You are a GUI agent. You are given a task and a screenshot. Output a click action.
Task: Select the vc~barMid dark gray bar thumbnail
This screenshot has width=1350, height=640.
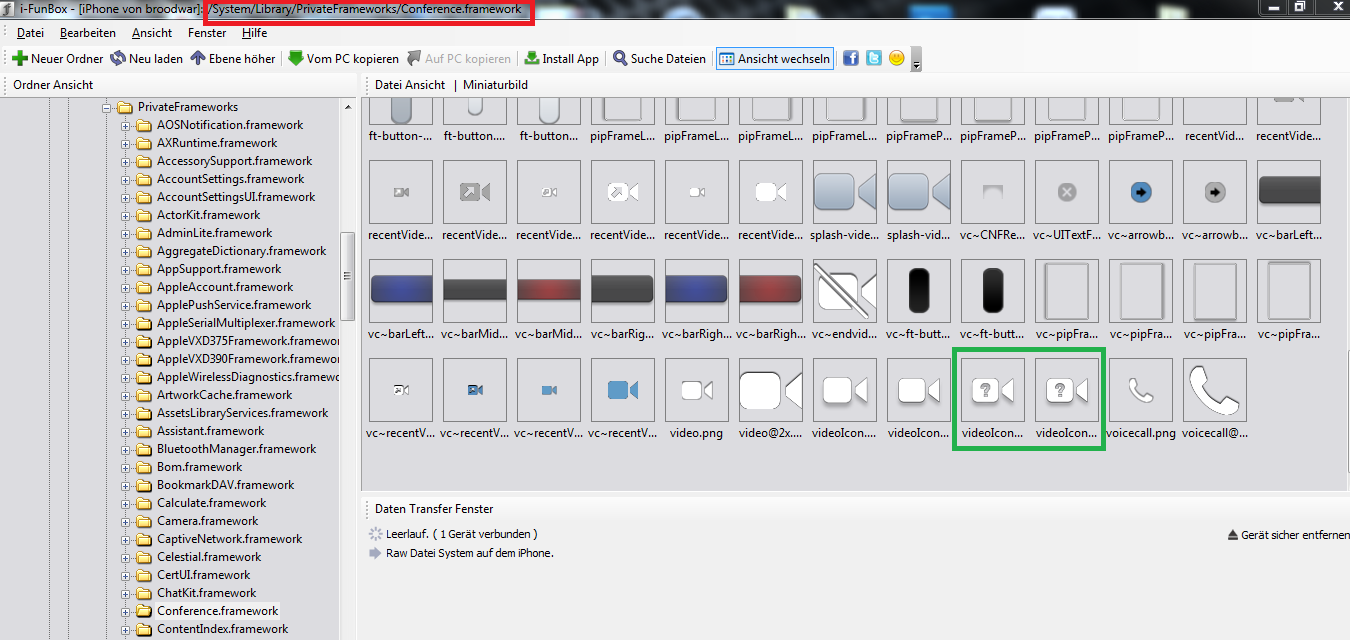tap(475, 292)
